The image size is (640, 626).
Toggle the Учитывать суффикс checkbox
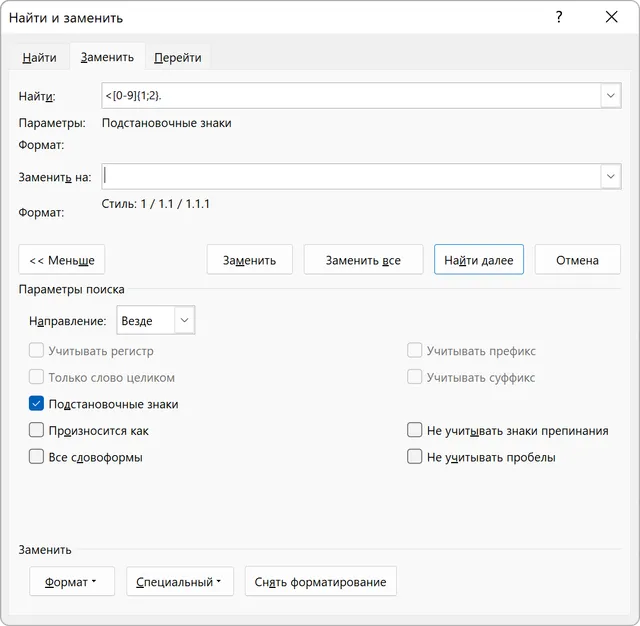414,377
